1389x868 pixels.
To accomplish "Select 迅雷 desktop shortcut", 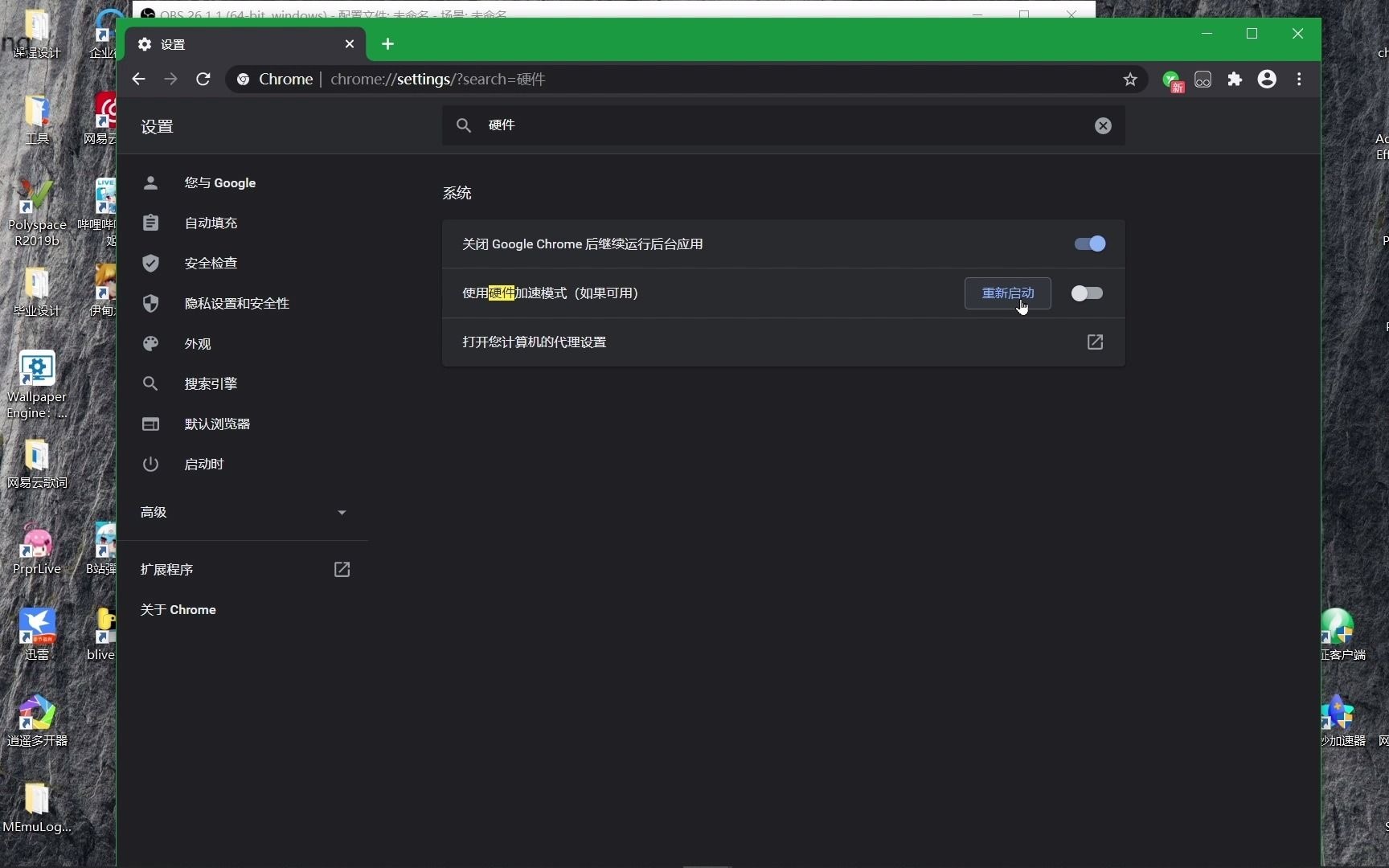I will click(x=37, y=635).
